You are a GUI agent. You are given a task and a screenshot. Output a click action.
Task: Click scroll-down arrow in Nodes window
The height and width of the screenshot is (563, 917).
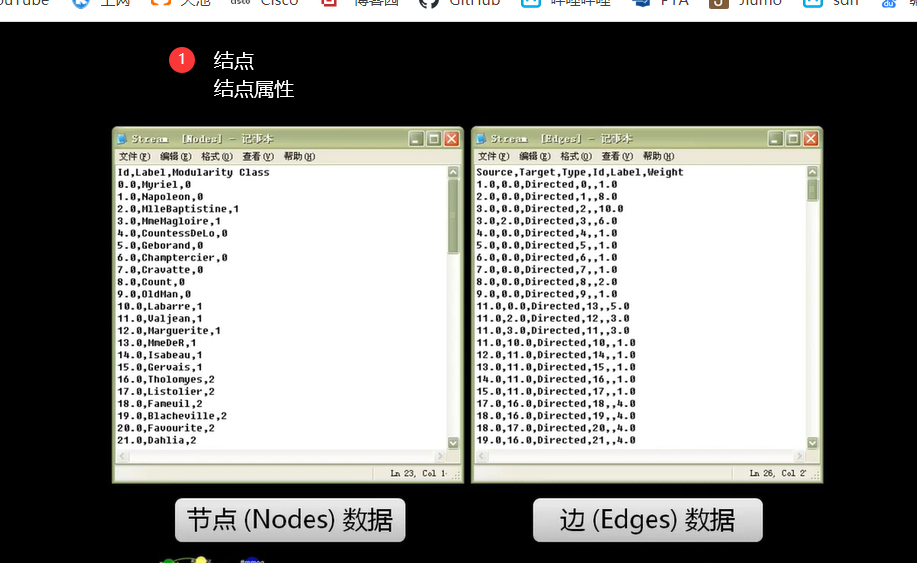453,443
